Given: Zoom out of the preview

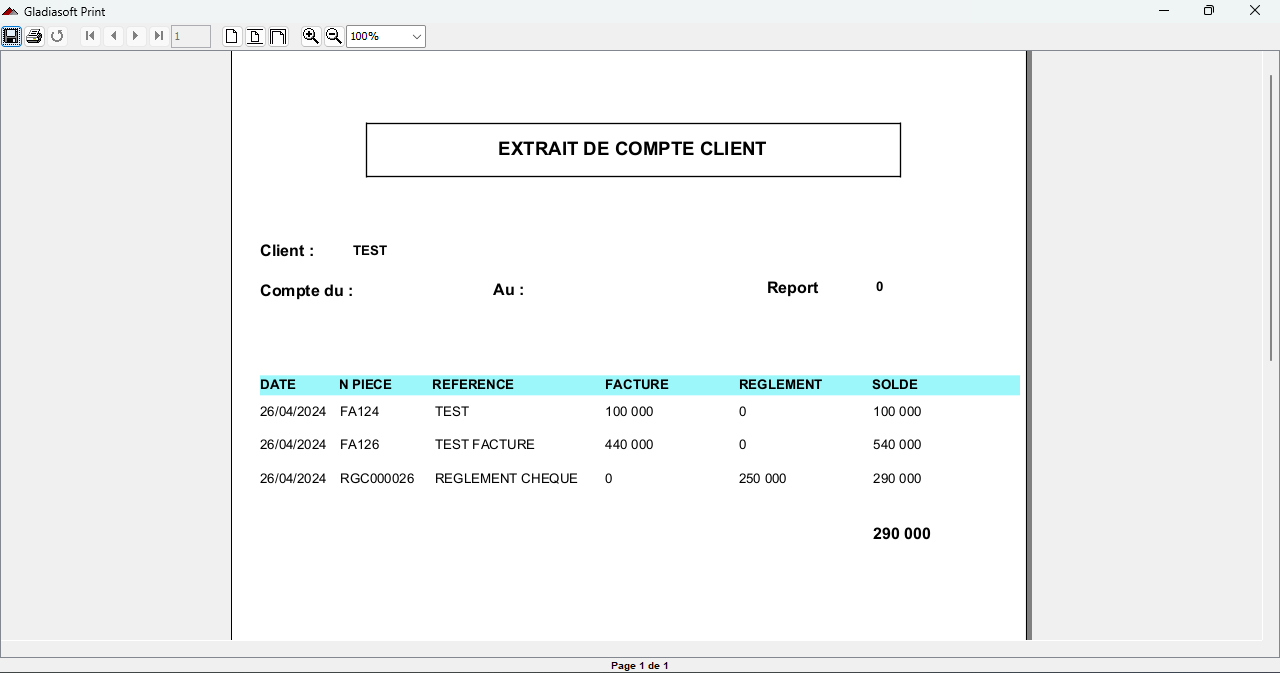Looking at the screenshot, I should point(333,36).
